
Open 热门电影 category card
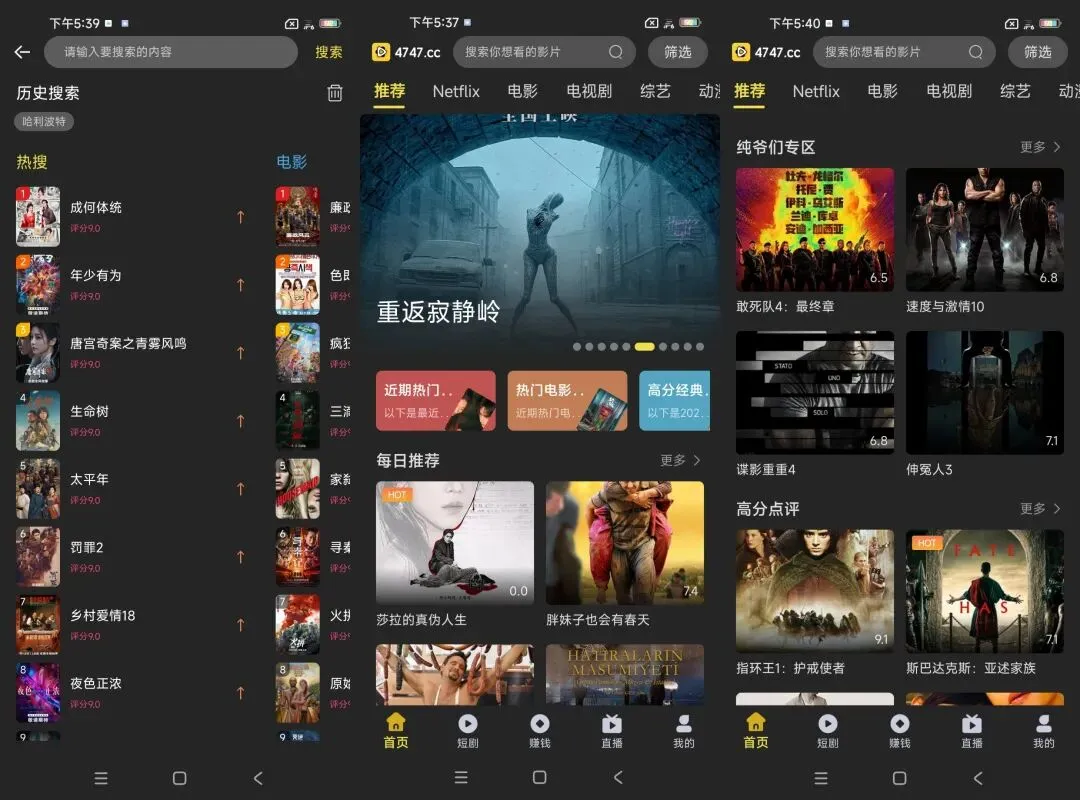[568, 400]
